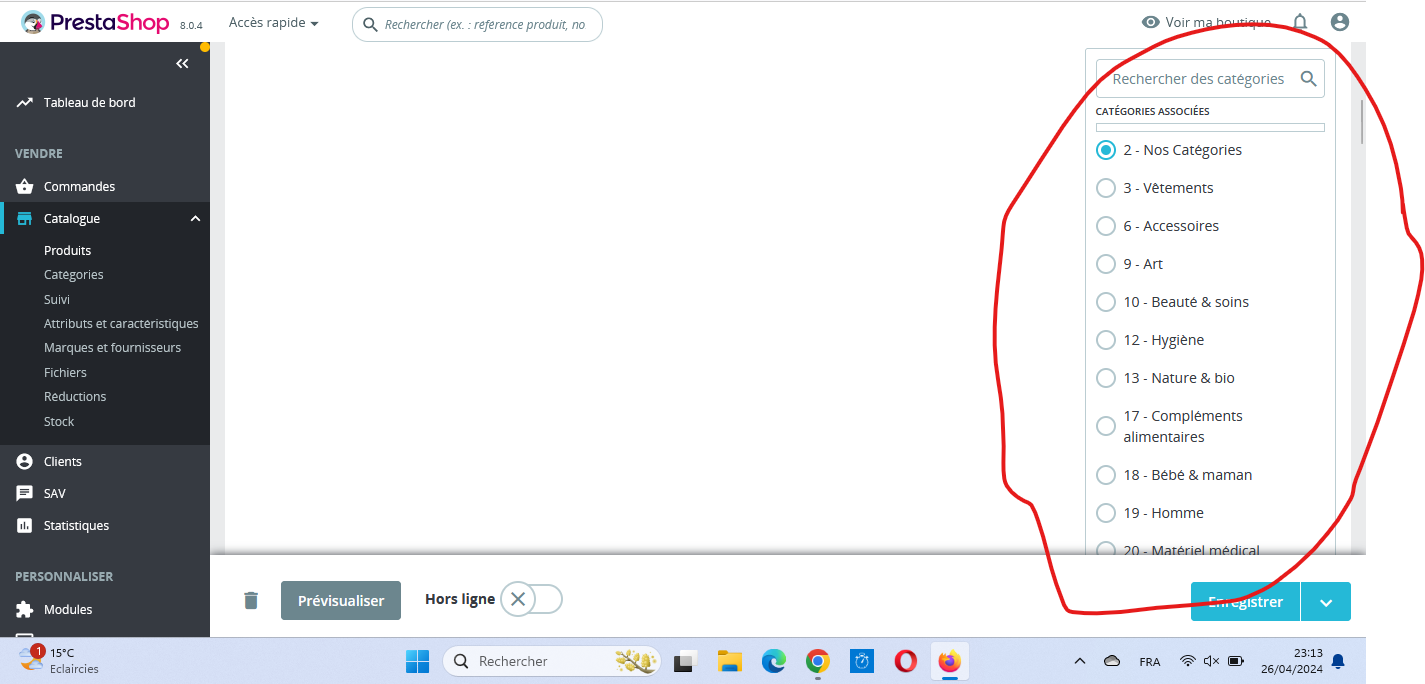The width and height of the screenshot is (1425, 684).
Task: Click the Prévisualiser button
Action: point(341,601)
